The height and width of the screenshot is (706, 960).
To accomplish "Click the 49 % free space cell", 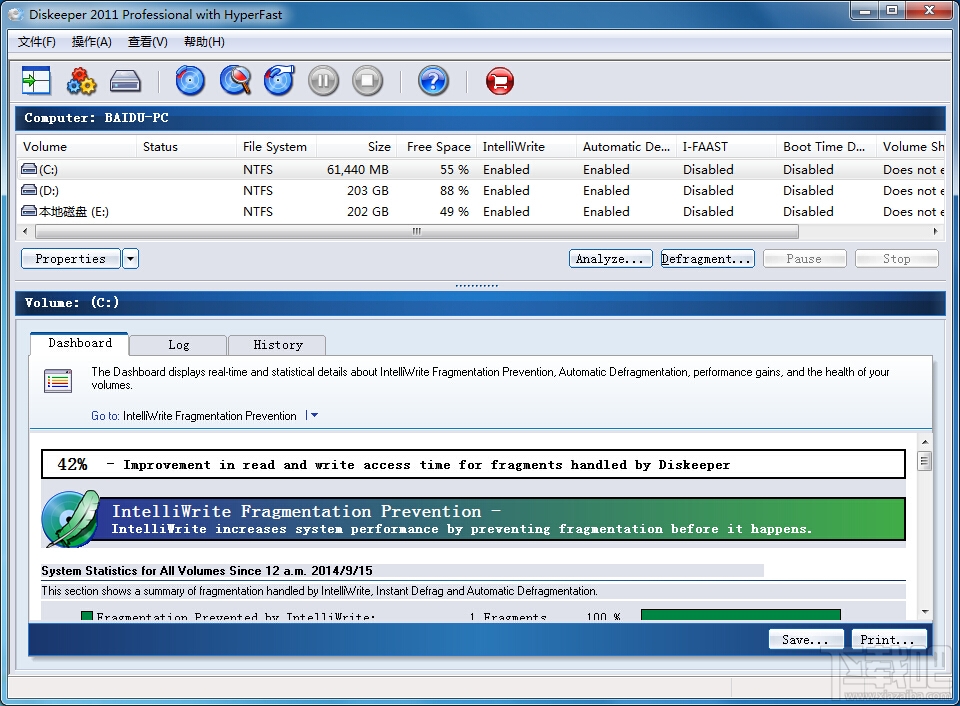I will (x=454, y=211).
